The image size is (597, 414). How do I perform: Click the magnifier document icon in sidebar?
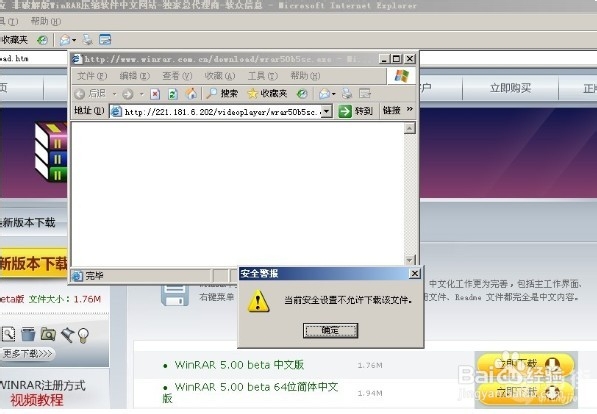8,334
